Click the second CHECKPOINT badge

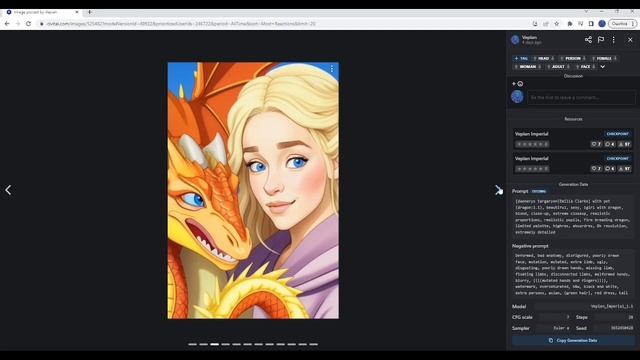pyautogui.click(x=618, y=158)
